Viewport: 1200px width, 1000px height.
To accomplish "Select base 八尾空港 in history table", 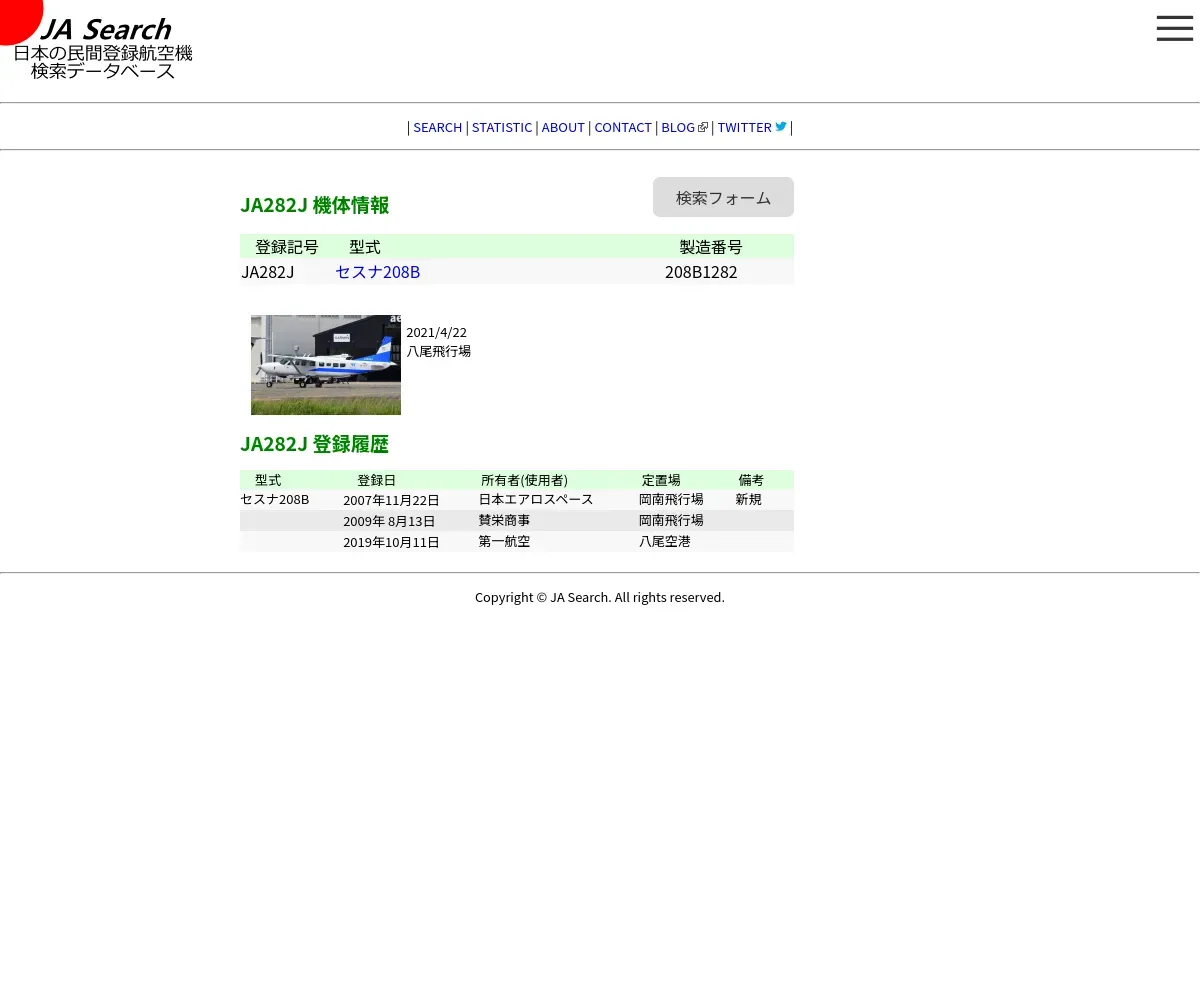I will (x=665, y=541).
